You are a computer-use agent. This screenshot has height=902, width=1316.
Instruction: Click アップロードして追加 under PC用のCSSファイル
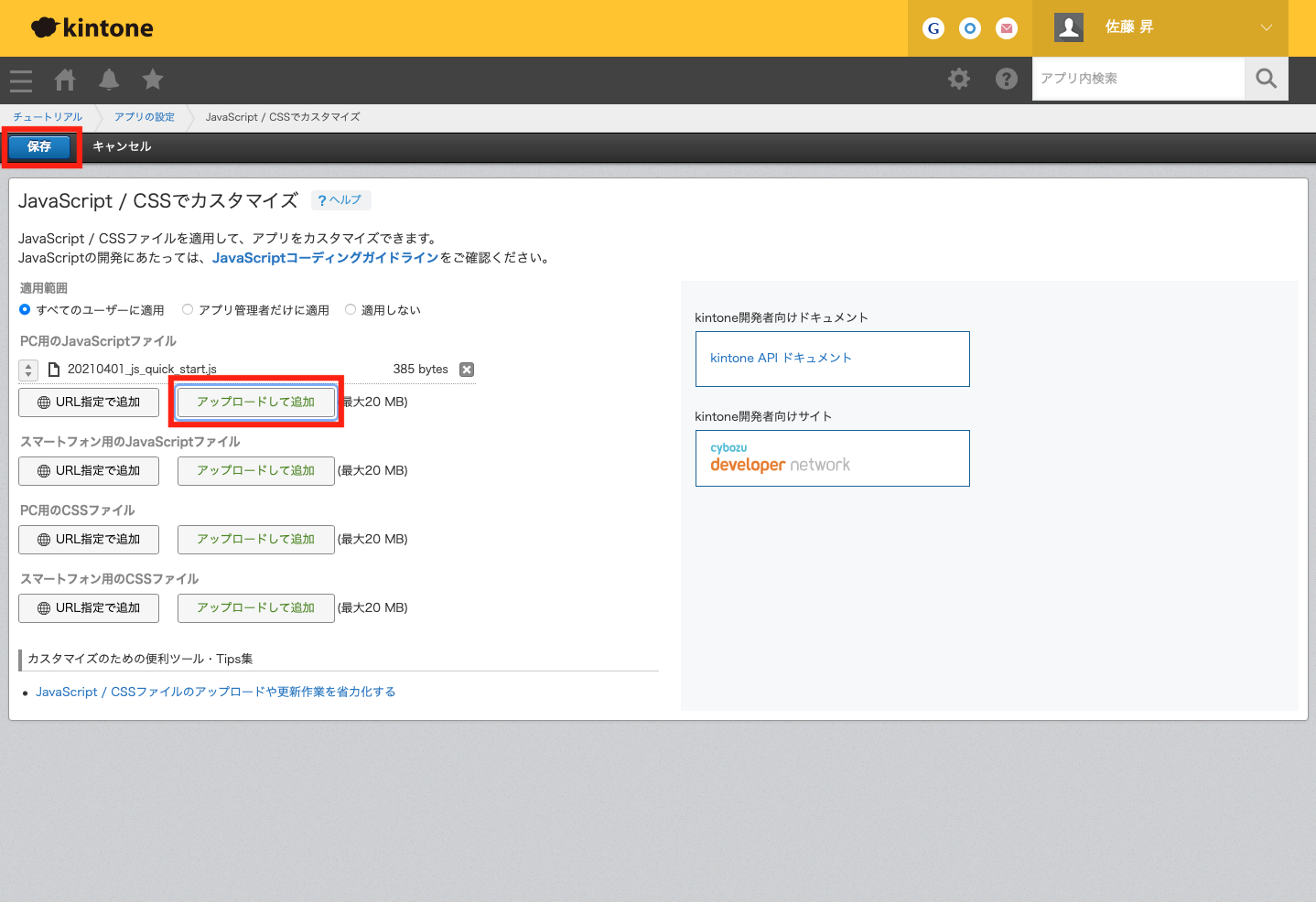(255, 540)
